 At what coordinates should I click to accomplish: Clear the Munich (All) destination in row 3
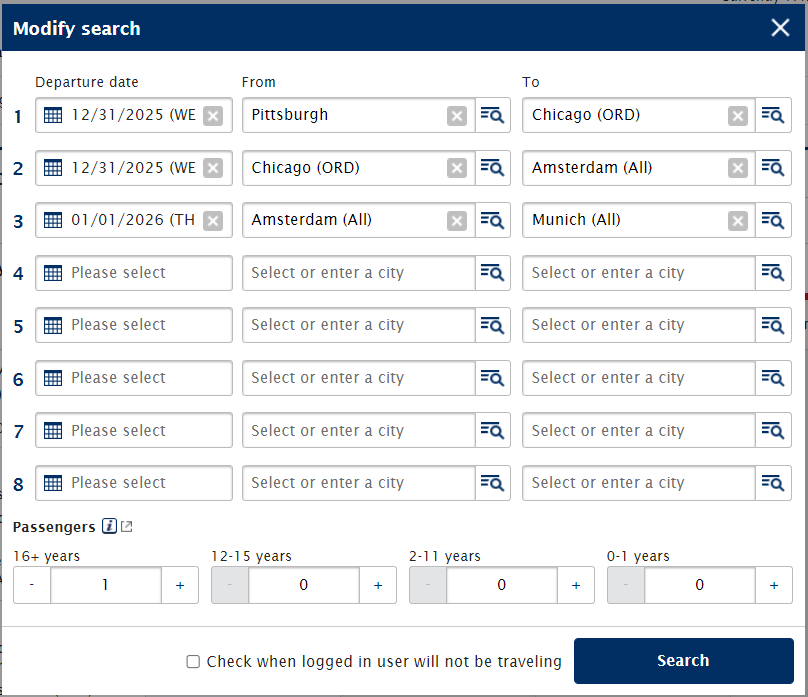coord(738,221)
